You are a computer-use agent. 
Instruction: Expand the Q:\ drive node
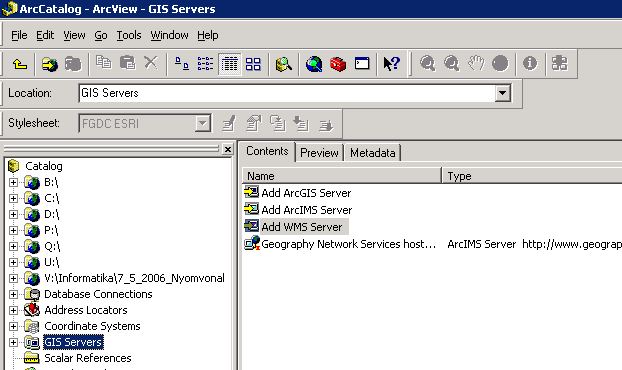click(x=13, y=246)
